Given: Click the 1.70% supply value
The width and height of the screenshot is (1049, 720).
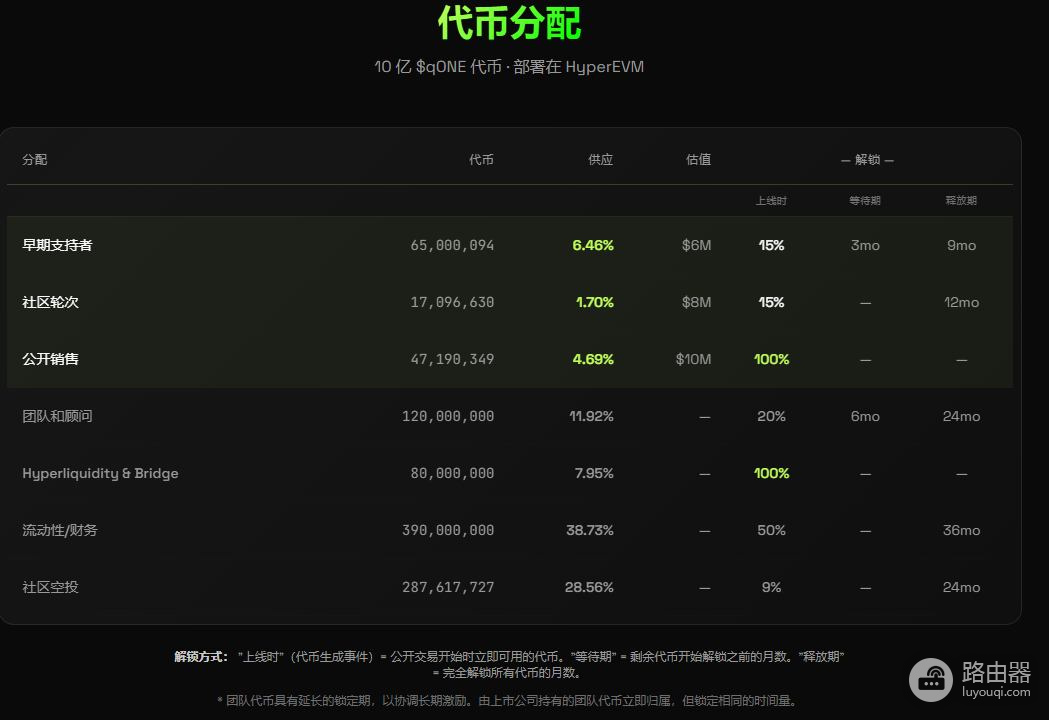Looking at the screenshot, I should click(595, 302).
